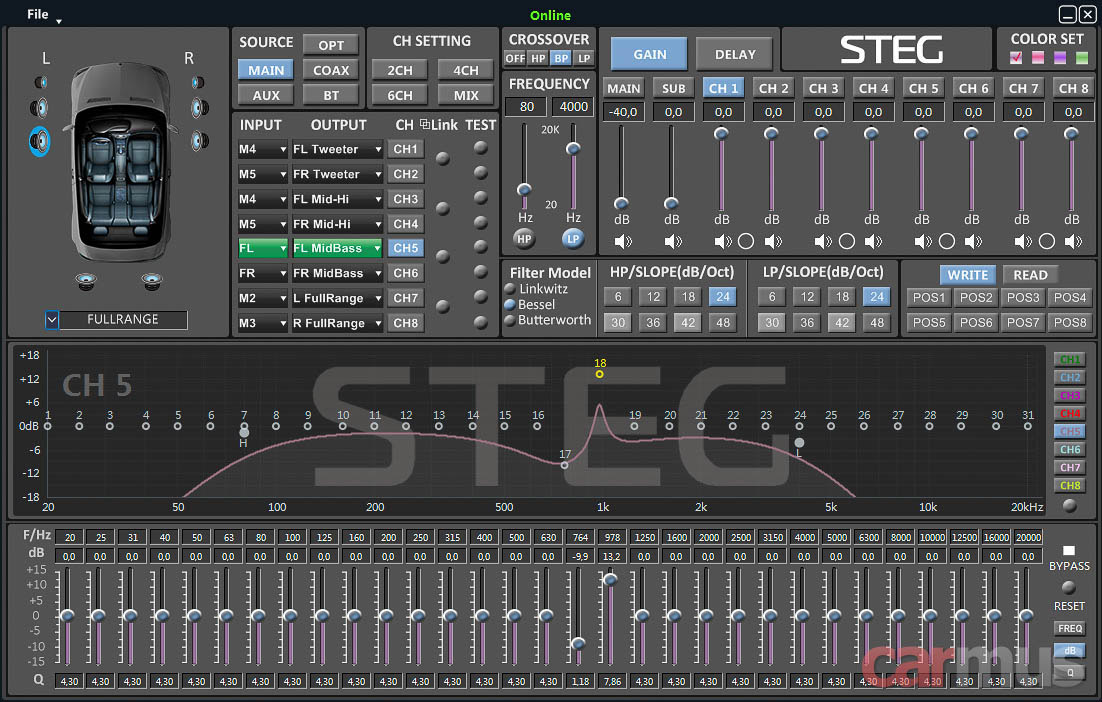Select the CH8 curve tab beside the graph

1070,486
